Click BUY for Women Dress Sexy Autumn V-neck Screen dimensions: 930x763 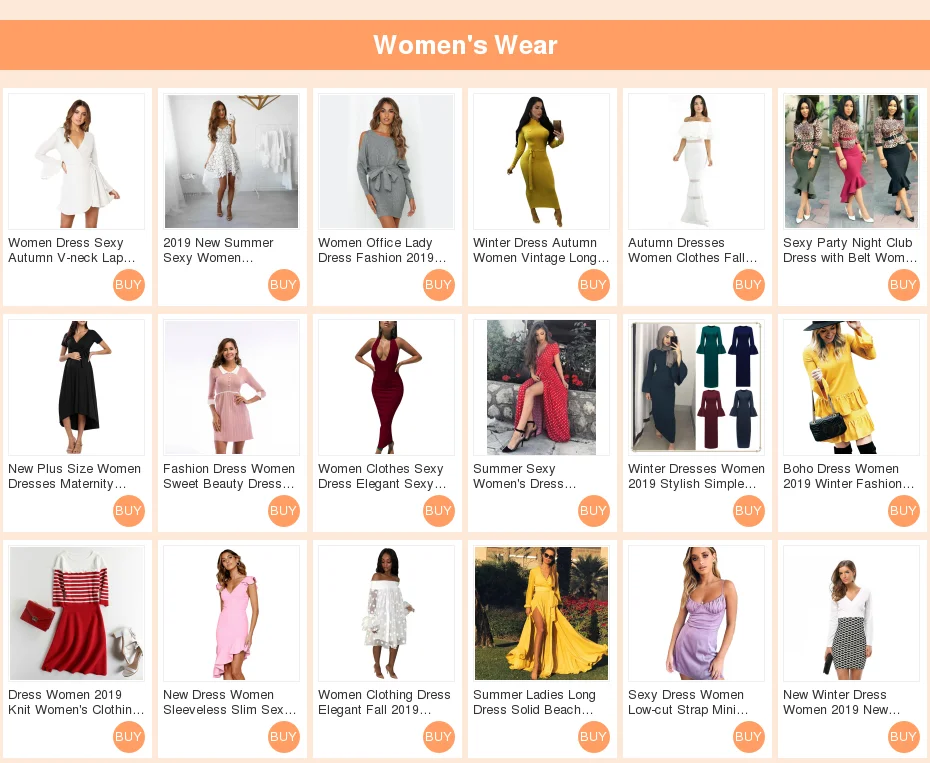point(129,285)
